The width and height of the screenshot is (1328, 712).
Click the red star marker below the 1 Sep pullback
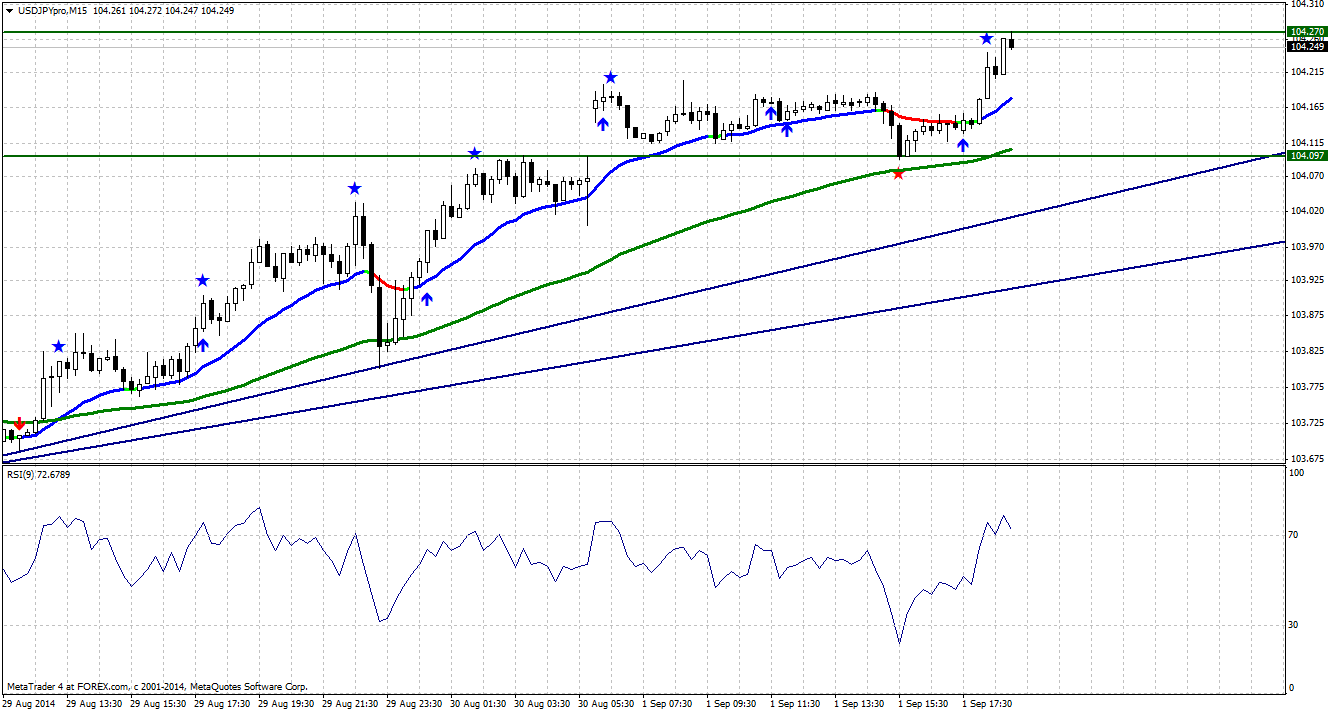point(898,172)
